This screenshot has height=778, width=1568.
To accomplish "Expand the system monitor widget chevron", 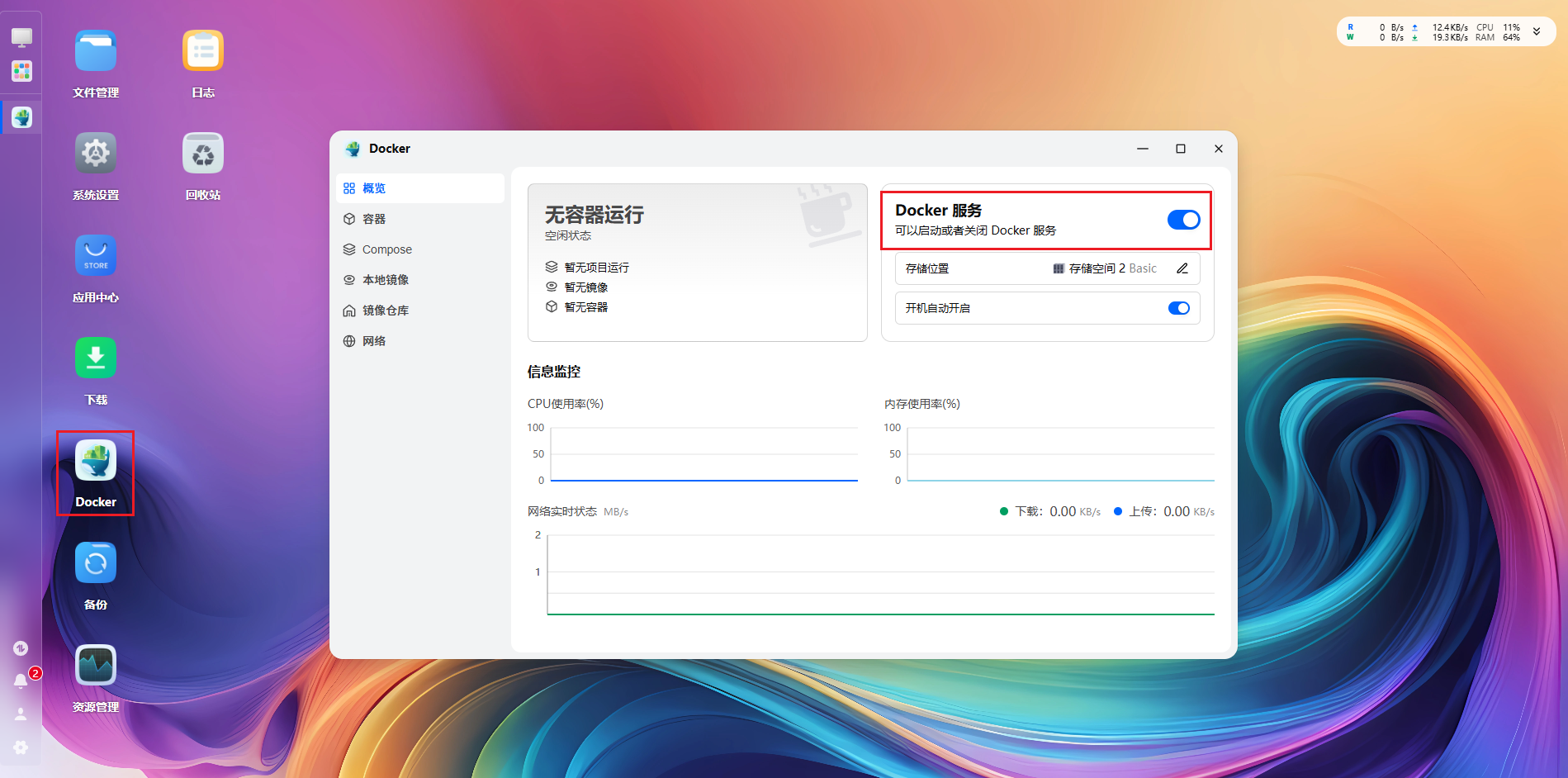I will pyautogui.click(x=1537, y=31).
